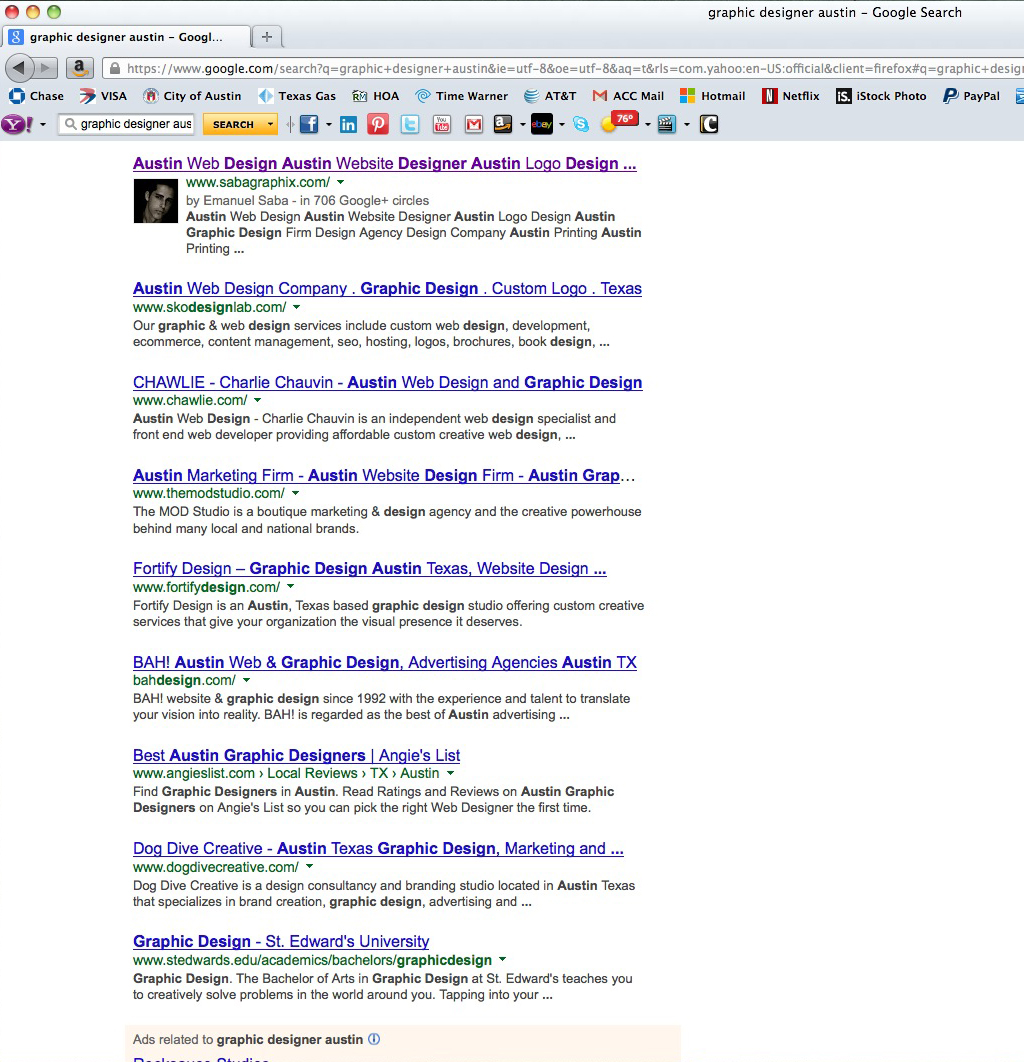This screenshot has width=1024, height=1062.
Task: Open the movie clapperboard icon in toolbar
Action: coord(666,124)
